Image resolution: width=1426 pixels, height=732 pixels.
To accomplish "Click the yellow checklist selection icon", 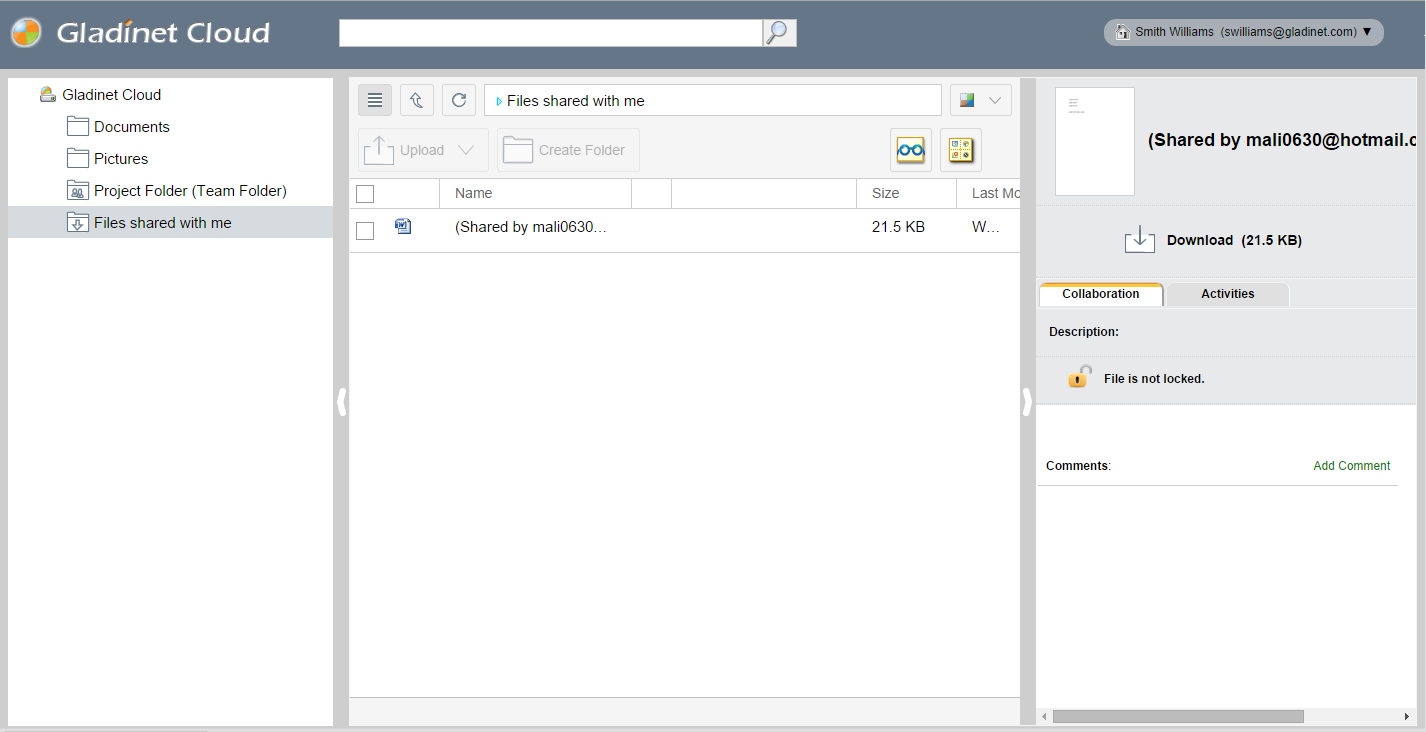I will pyautogui.click(x=961, y=150).
